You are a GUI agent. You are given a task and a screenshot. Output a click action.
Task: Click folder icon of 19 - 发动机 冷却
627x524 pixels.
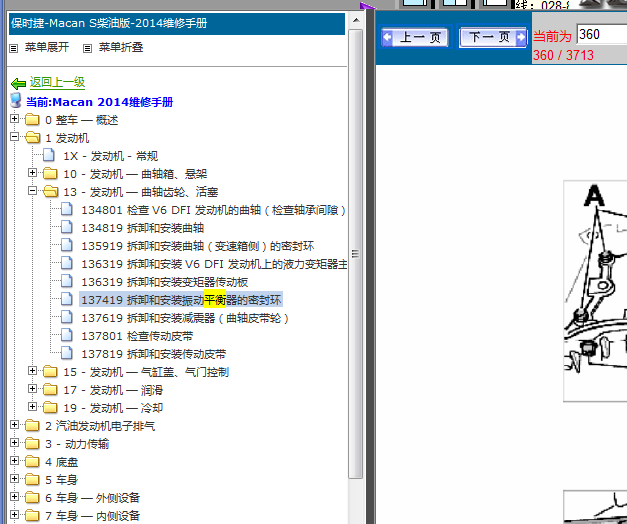50,407
